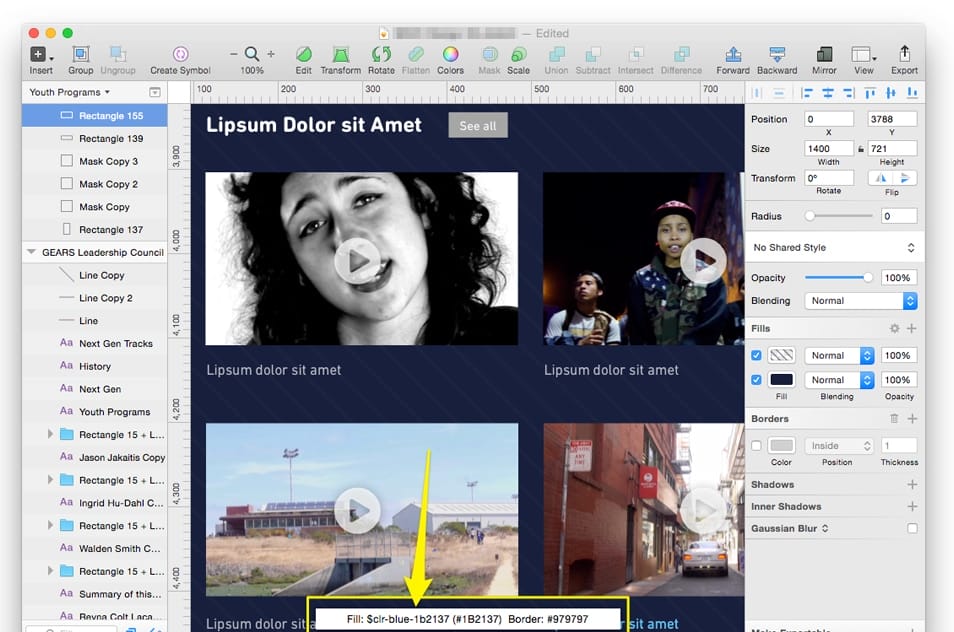Click the Export toolbar icon
Screen dimensions: 954x632
click(x=904, y=55)
